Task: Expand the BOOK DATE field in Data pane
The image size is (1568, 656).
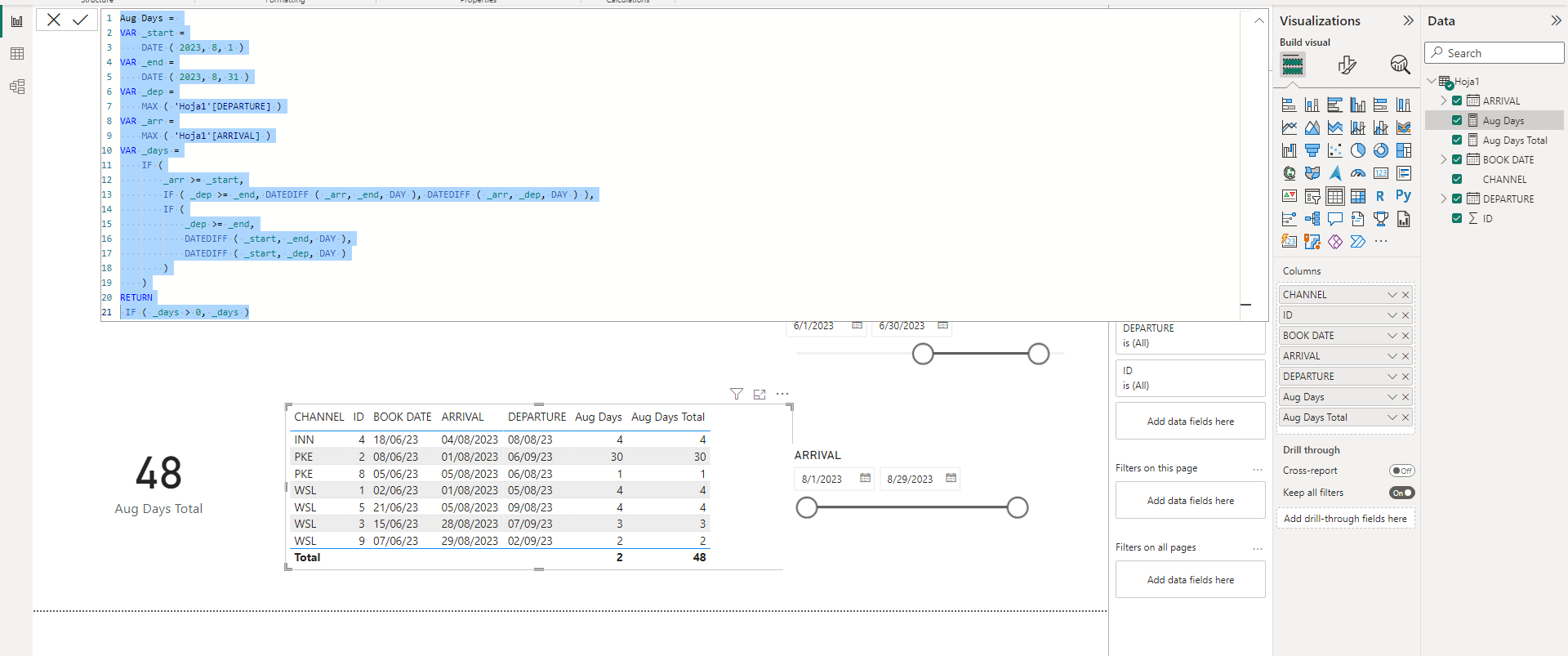Action: point(1444,160)
